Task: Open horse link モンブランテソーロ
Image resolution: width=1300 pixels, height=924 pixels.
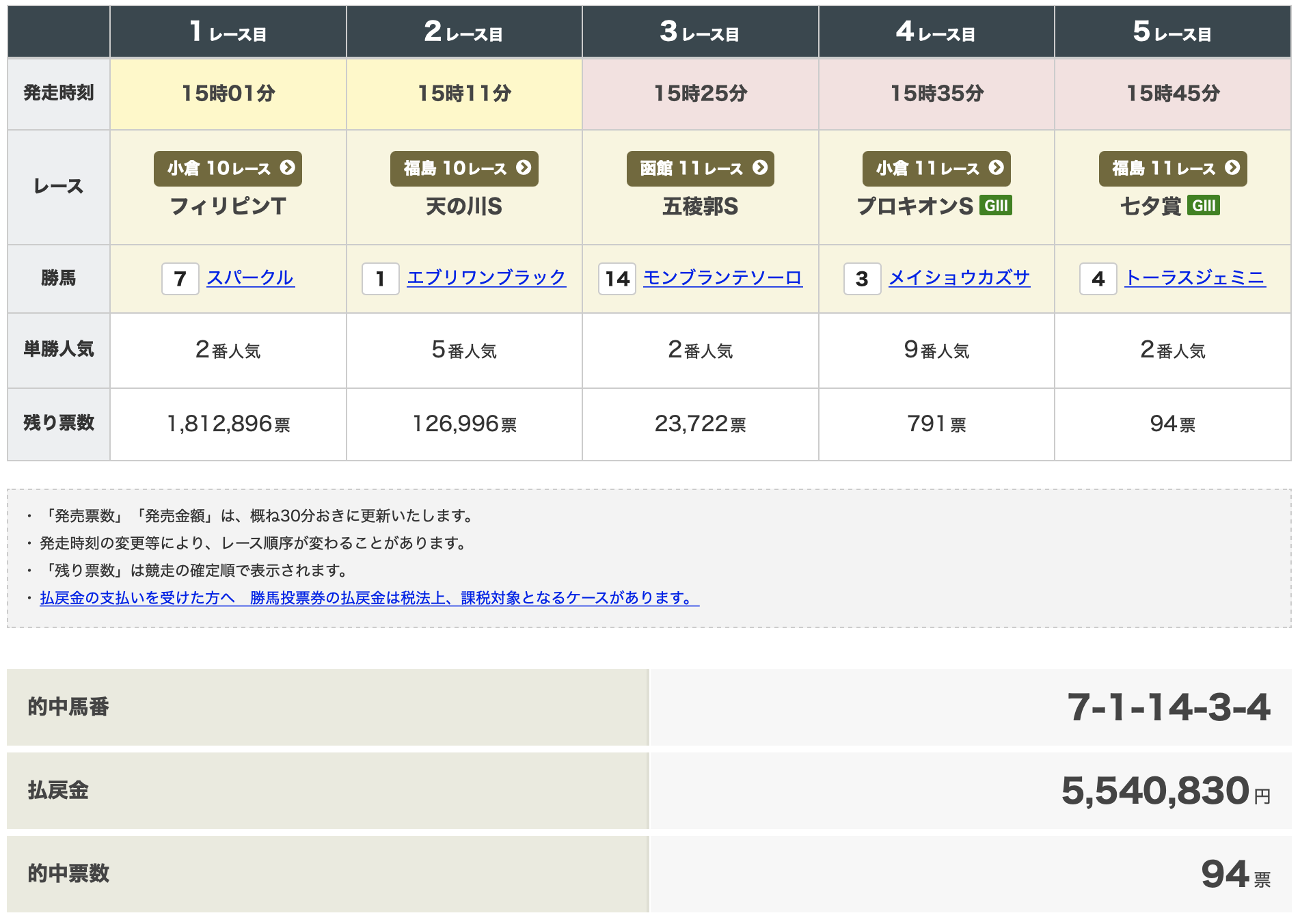Action: (x=722, y=277)
